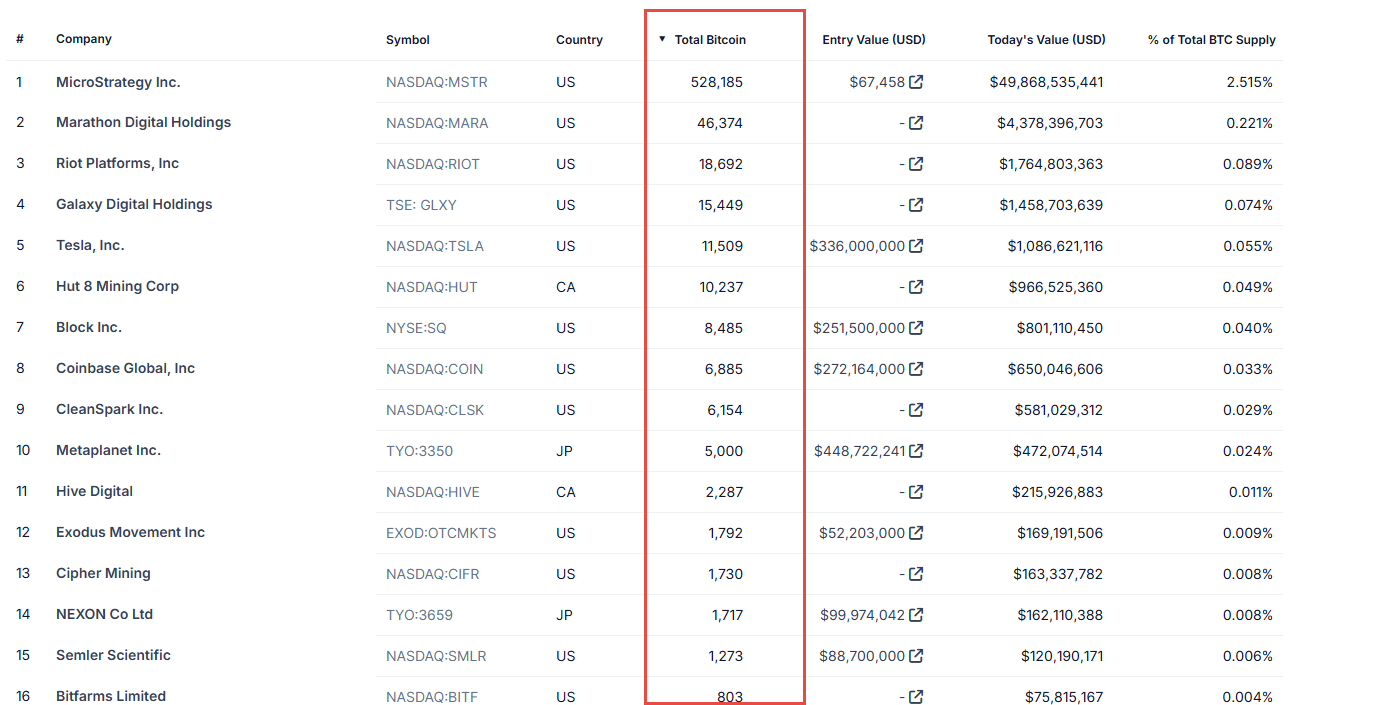
Task: Select the $336,000,000 entry value
Action: 858,246
